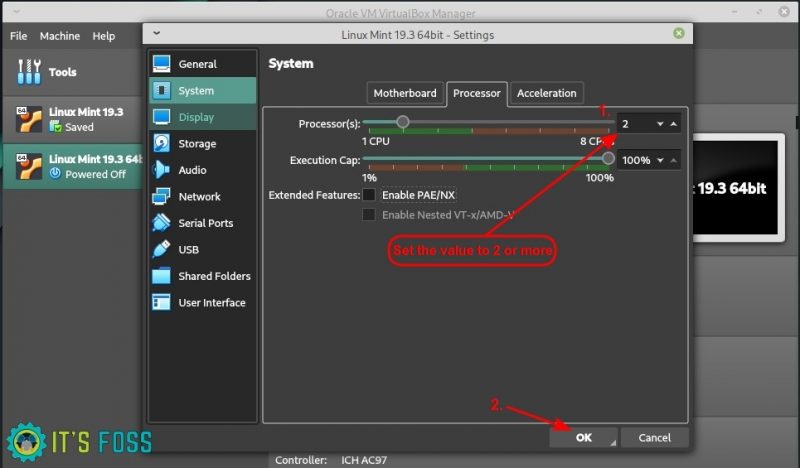This screenshot has height=468, width=800.
Task: Click the execution cap value field
Action: click(x=636, y=160)
